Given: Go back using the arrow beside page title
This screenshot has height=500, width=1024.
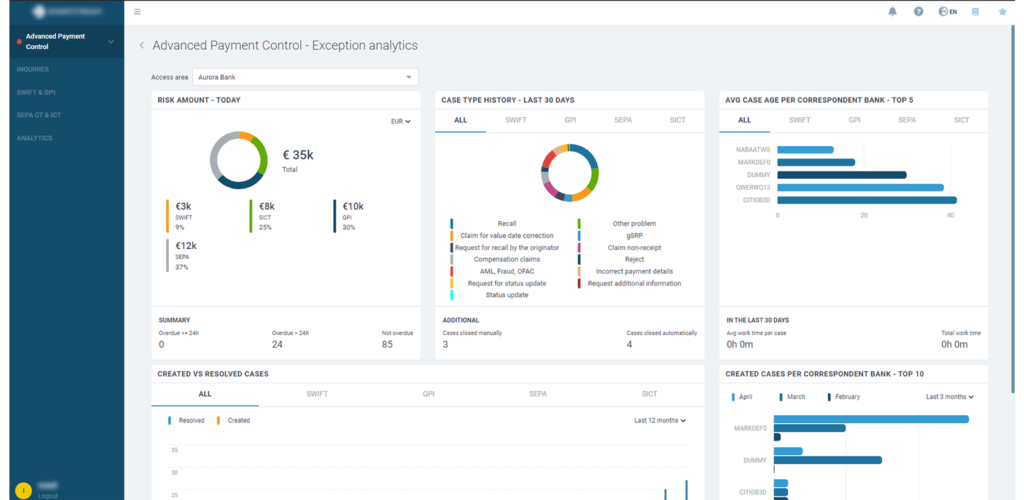Looking at the screenshot, I should coord(142,46).
